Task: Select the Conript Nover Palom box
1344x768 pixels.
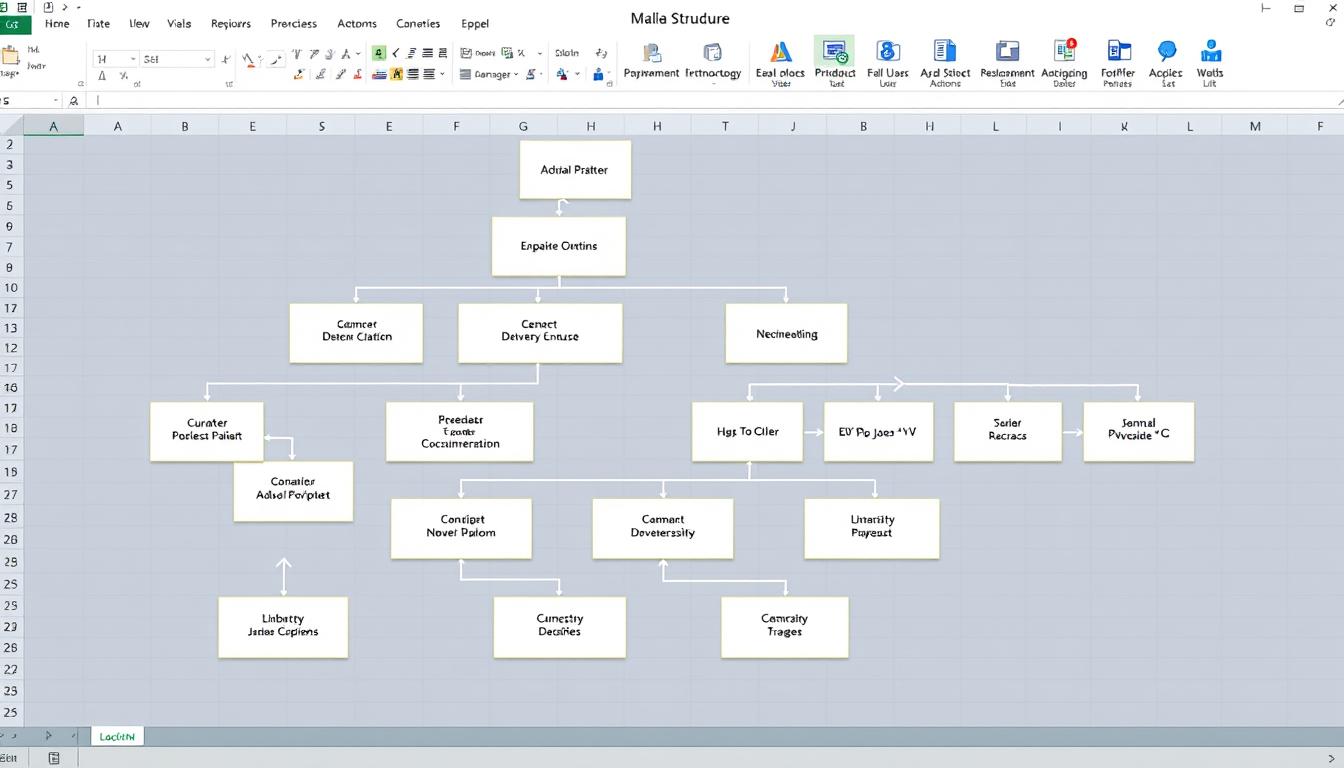Action: click(x=461, y=528)
